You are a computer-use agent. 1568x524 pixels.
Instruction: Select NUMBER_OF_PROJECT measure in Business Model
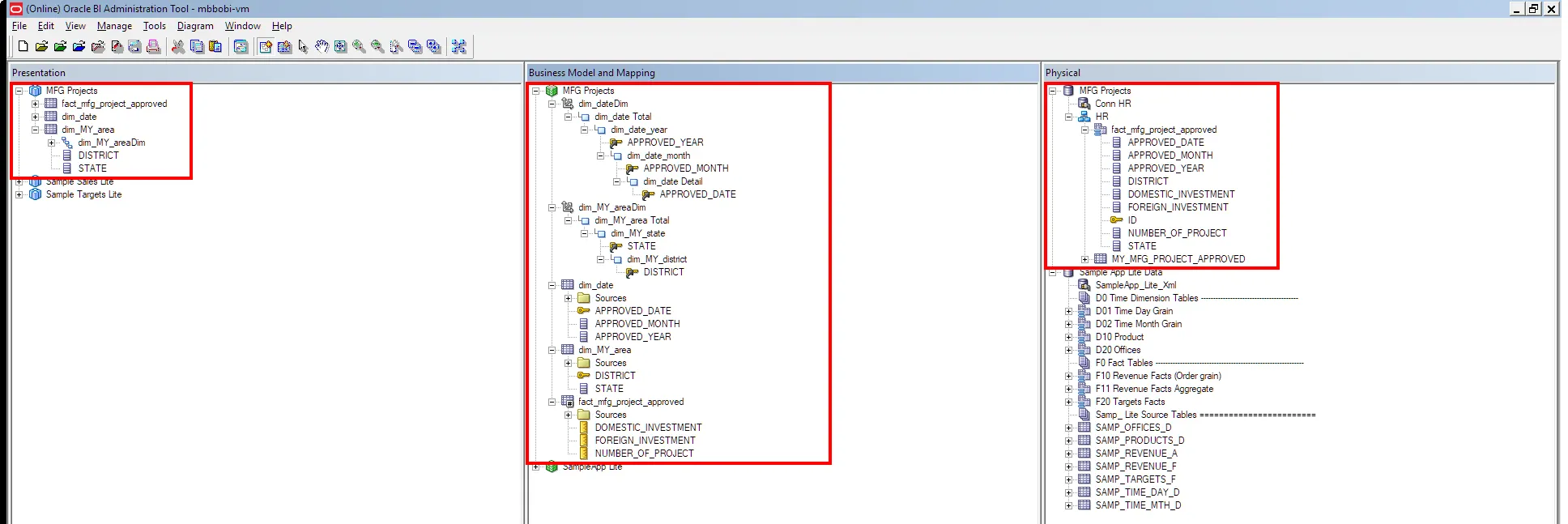(644, 454)
